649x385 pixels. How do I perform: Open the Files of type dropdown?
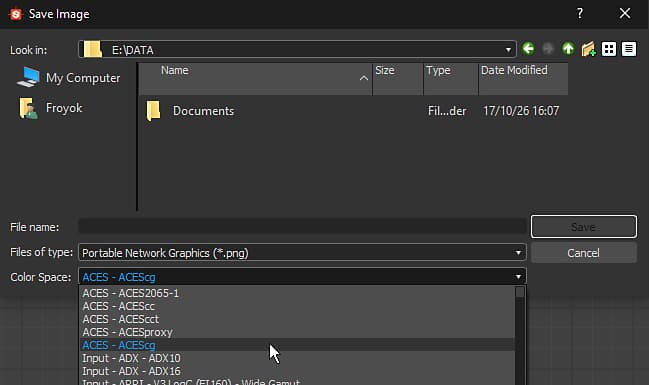[x=302, y=253]
